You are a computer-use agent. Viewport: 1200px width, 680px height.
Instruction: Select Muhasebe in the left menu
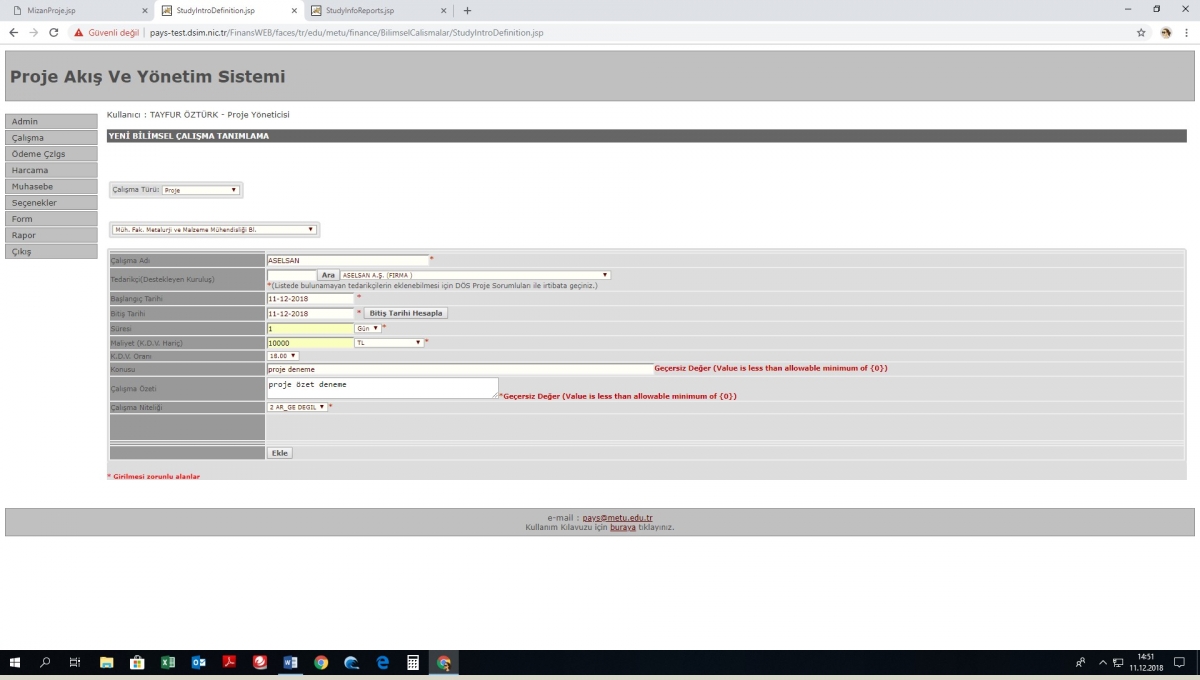point(51,187)
